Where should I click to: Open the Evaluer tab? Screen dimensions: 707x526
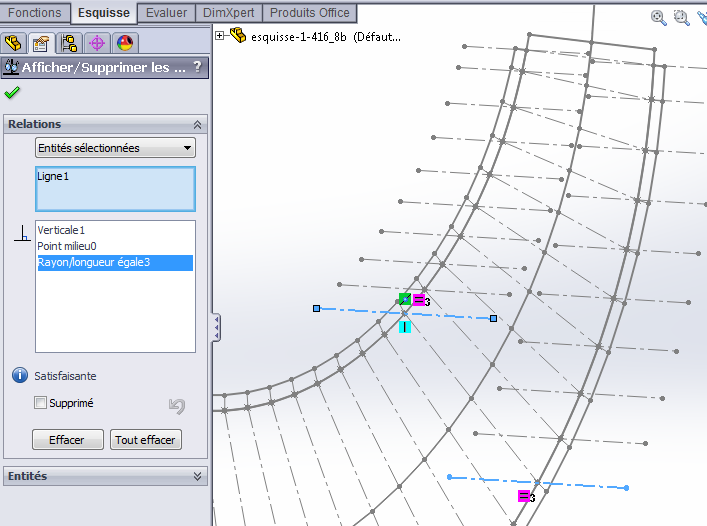[166, 13]
